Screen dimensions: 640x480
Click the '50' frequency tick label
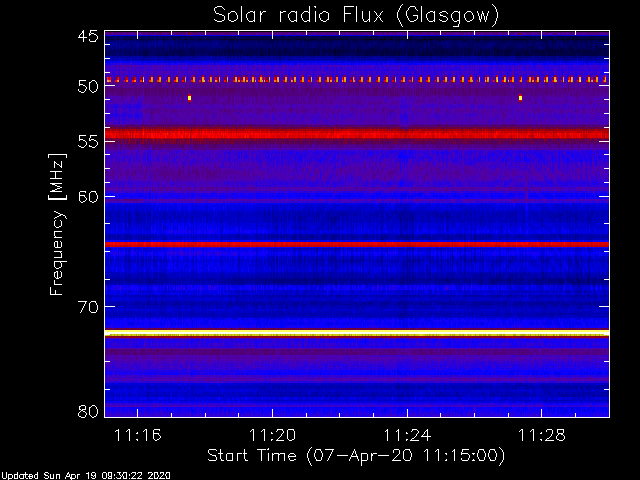pos(88,87)
